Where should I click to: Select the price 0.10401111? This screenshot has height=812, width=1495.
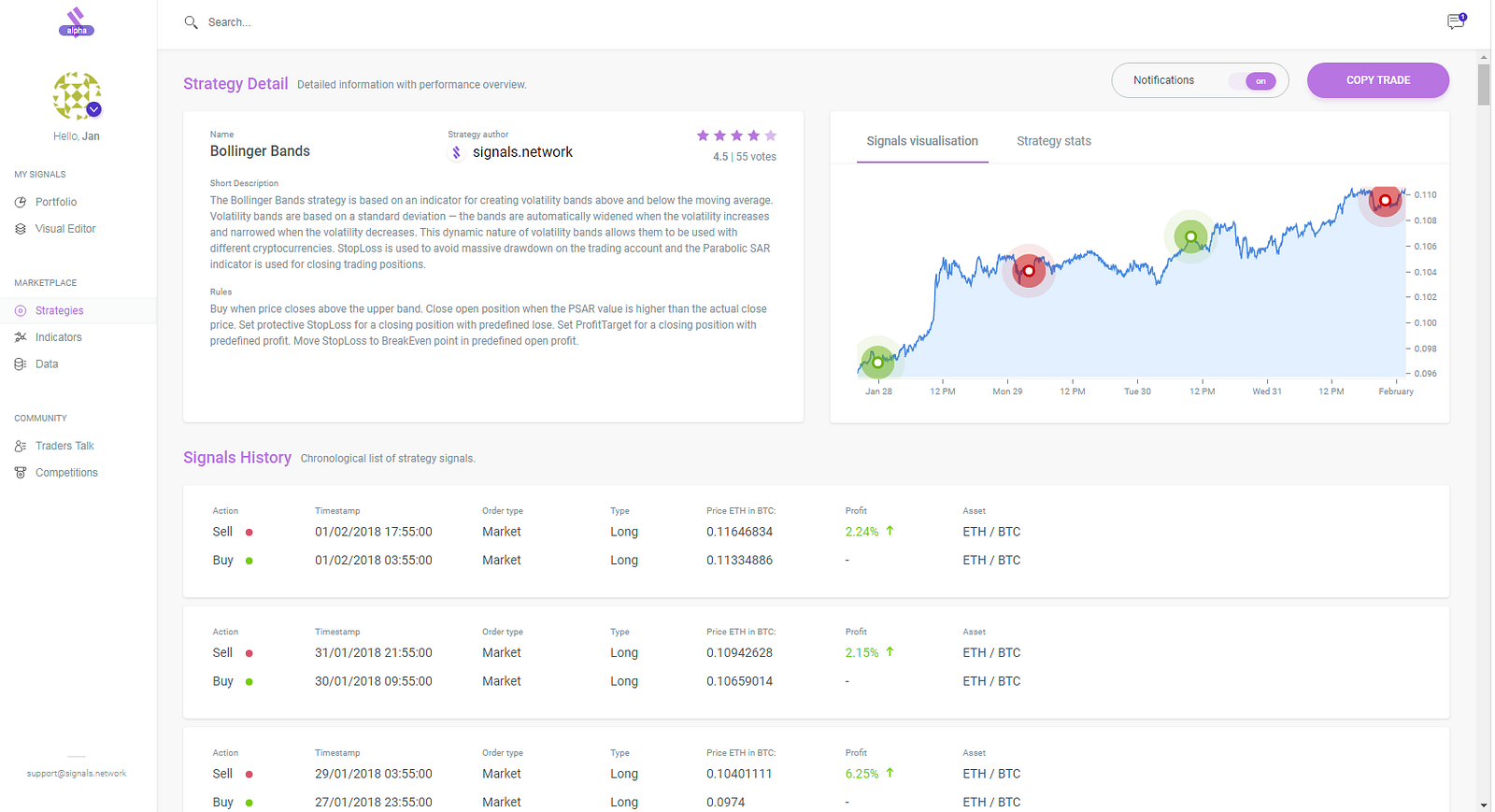click(x=739, y=774)
